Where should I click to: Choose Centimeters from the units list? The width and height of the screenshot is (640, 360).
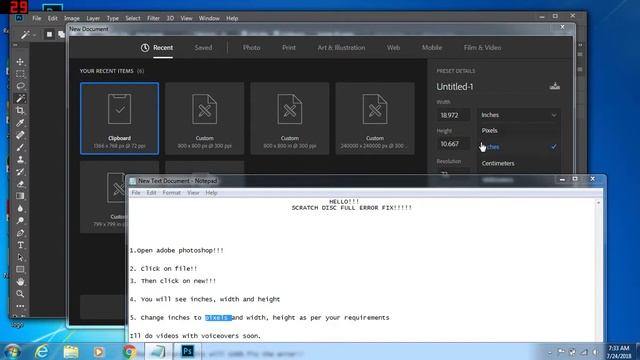tap(519, 163)
